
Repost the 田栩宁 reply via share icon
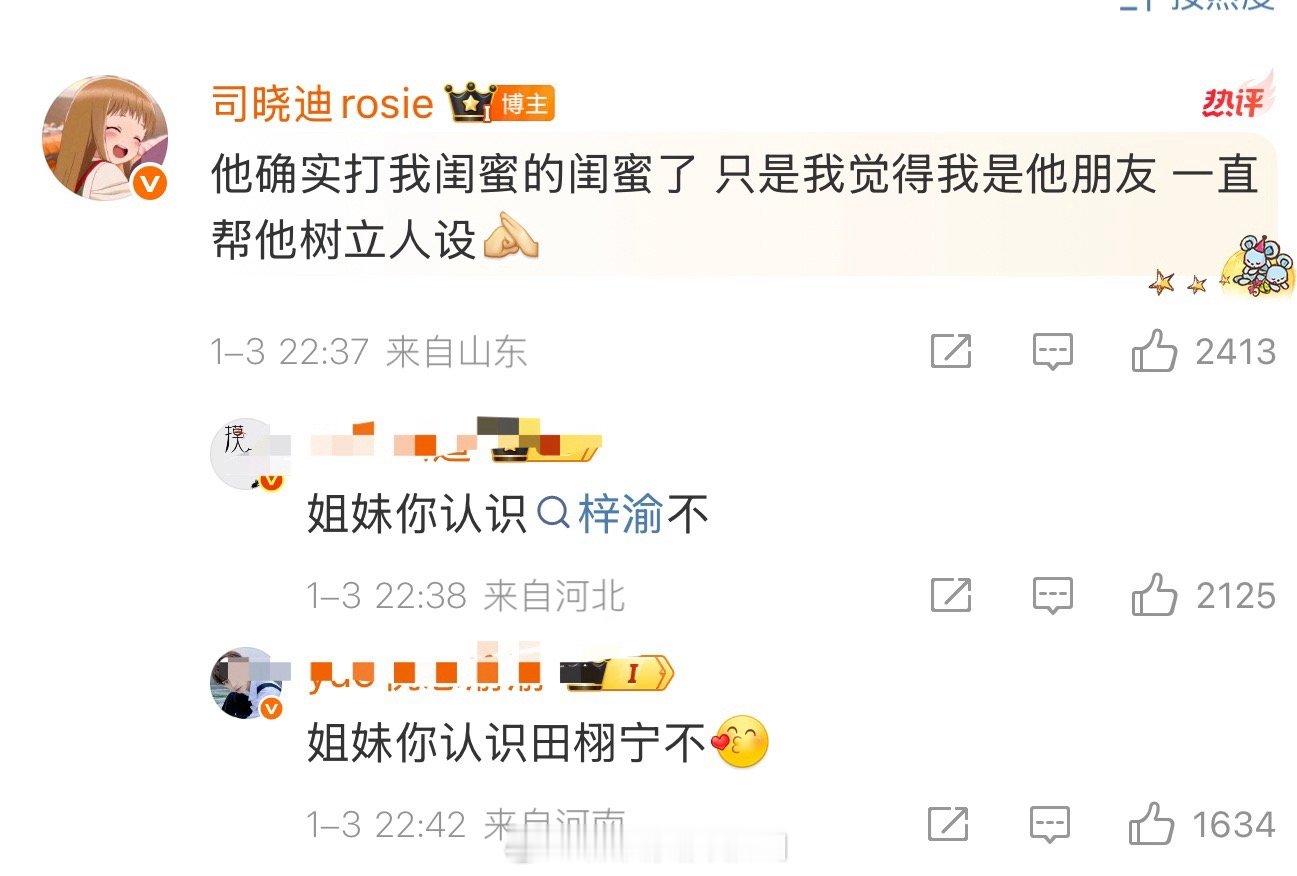click(x=950, y=824)
